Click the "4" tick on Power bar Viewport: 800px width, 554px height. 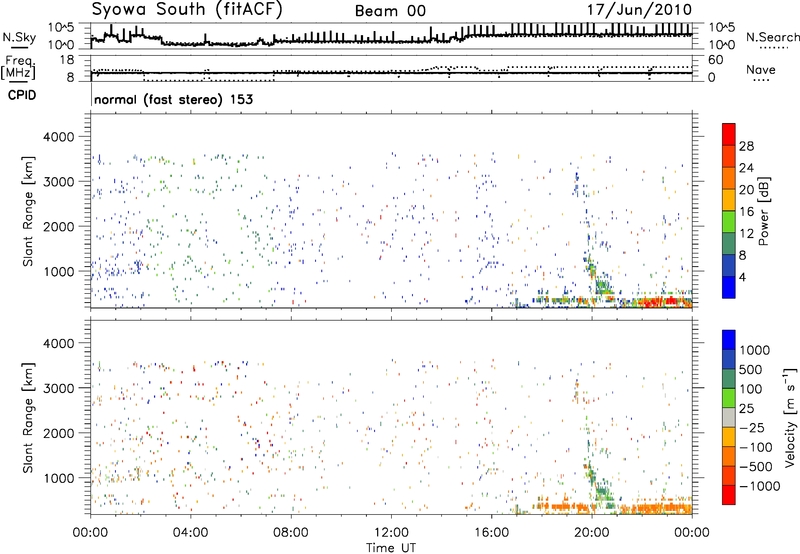[742, 277]
